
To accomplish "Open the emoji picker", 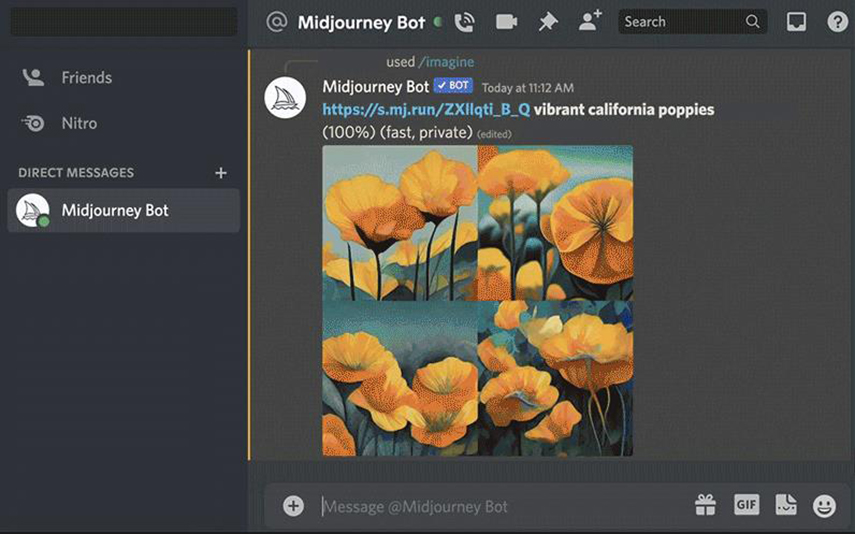I will 824,506.
